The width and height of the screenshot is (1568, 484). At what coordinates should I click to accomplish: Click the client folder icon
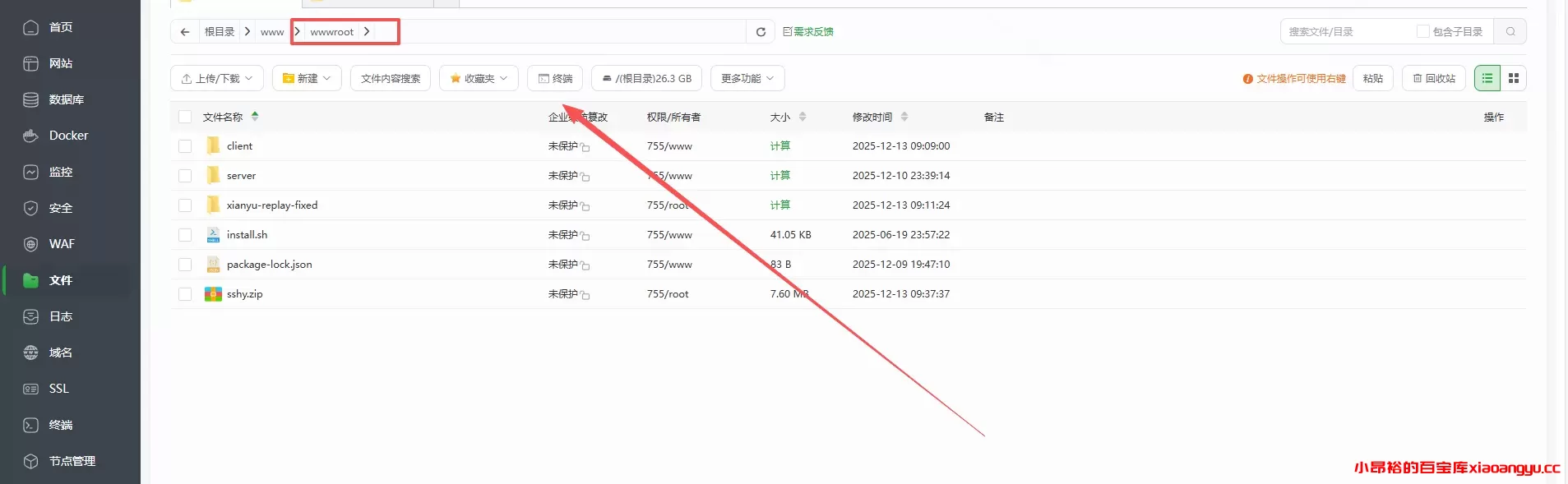click(x=213, y=145)
